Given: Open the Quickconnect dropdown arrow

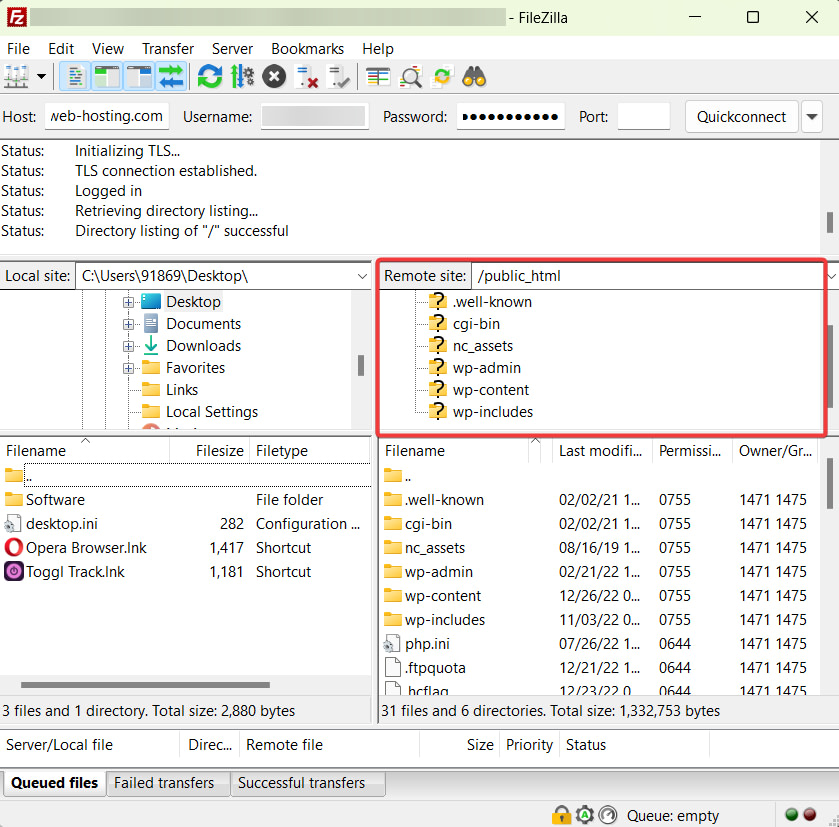Looking at the screenshot, I should (x=812, y=116).
